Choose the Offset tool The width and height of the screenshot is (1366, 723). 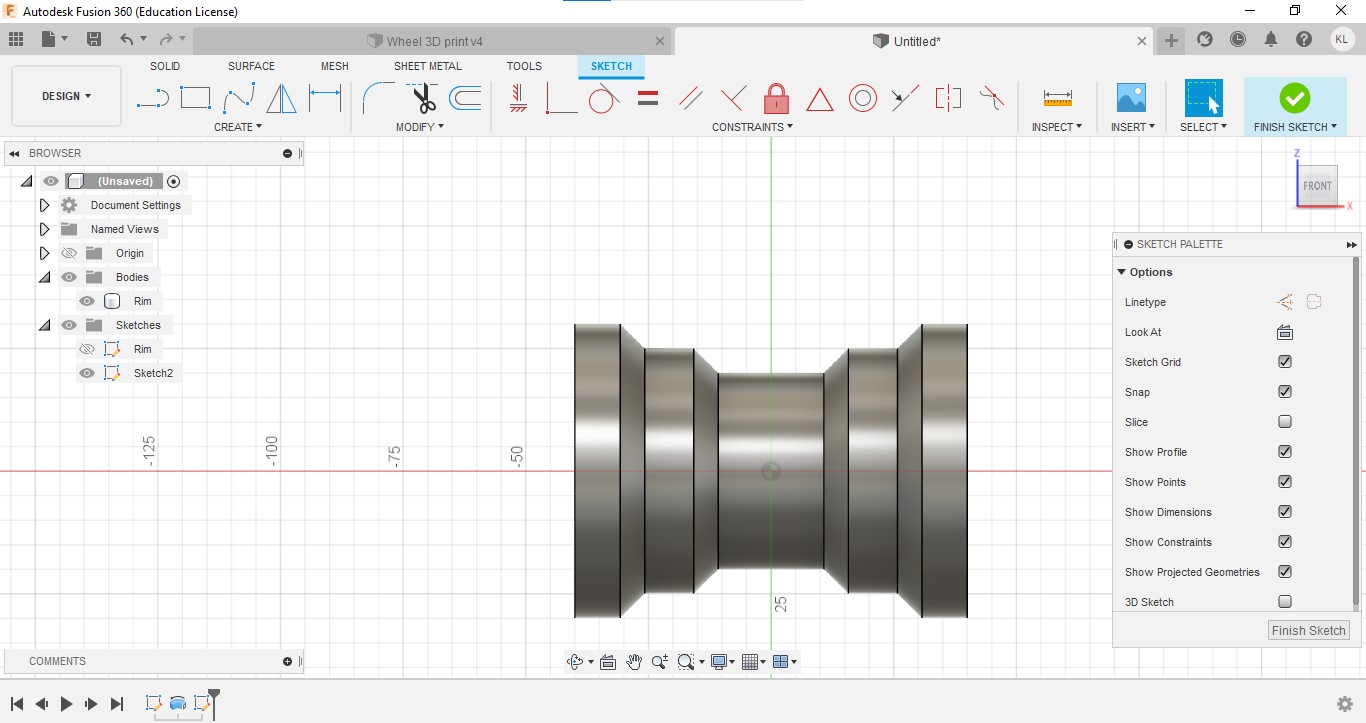465,98
